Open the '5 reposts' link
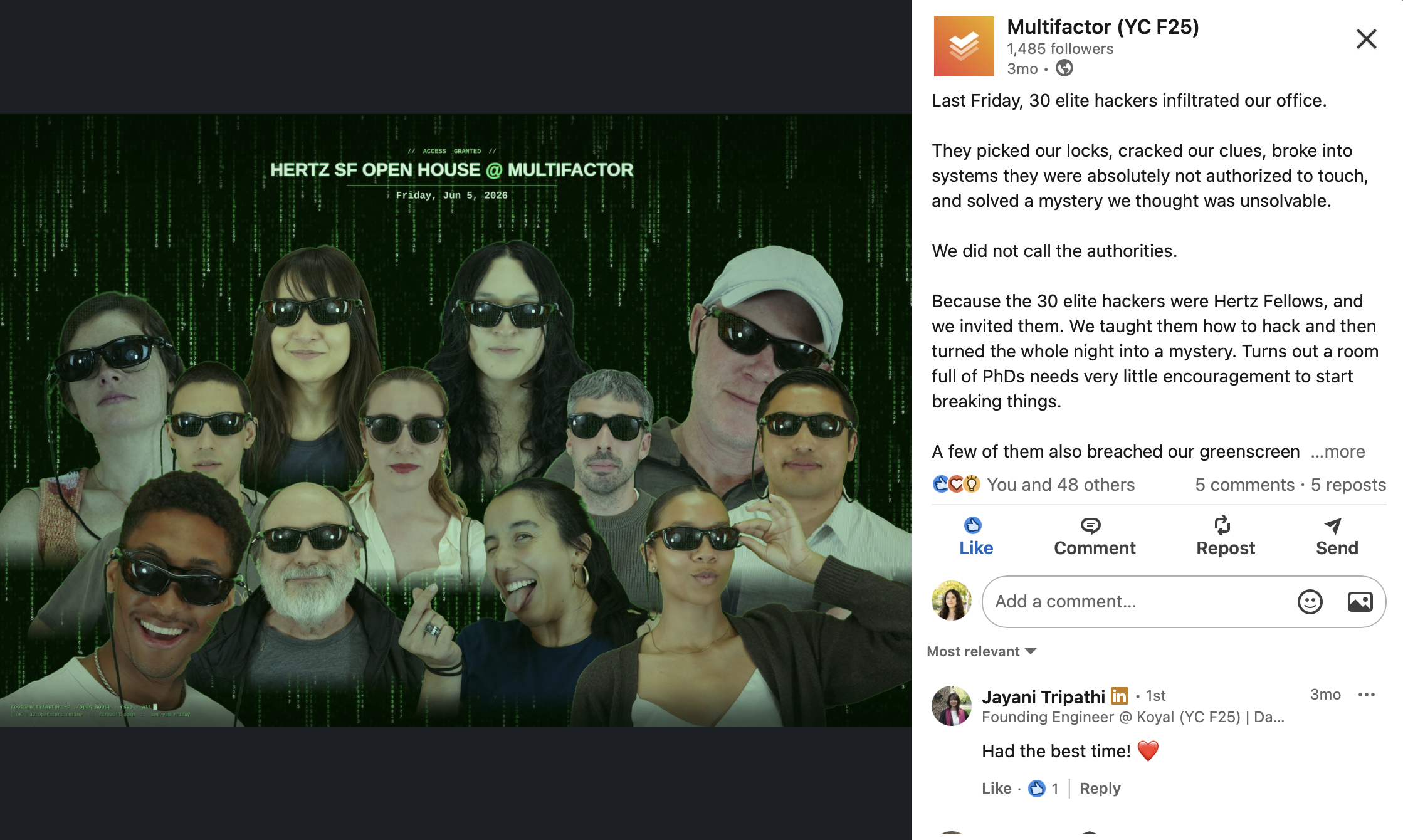 [1348, 485]
